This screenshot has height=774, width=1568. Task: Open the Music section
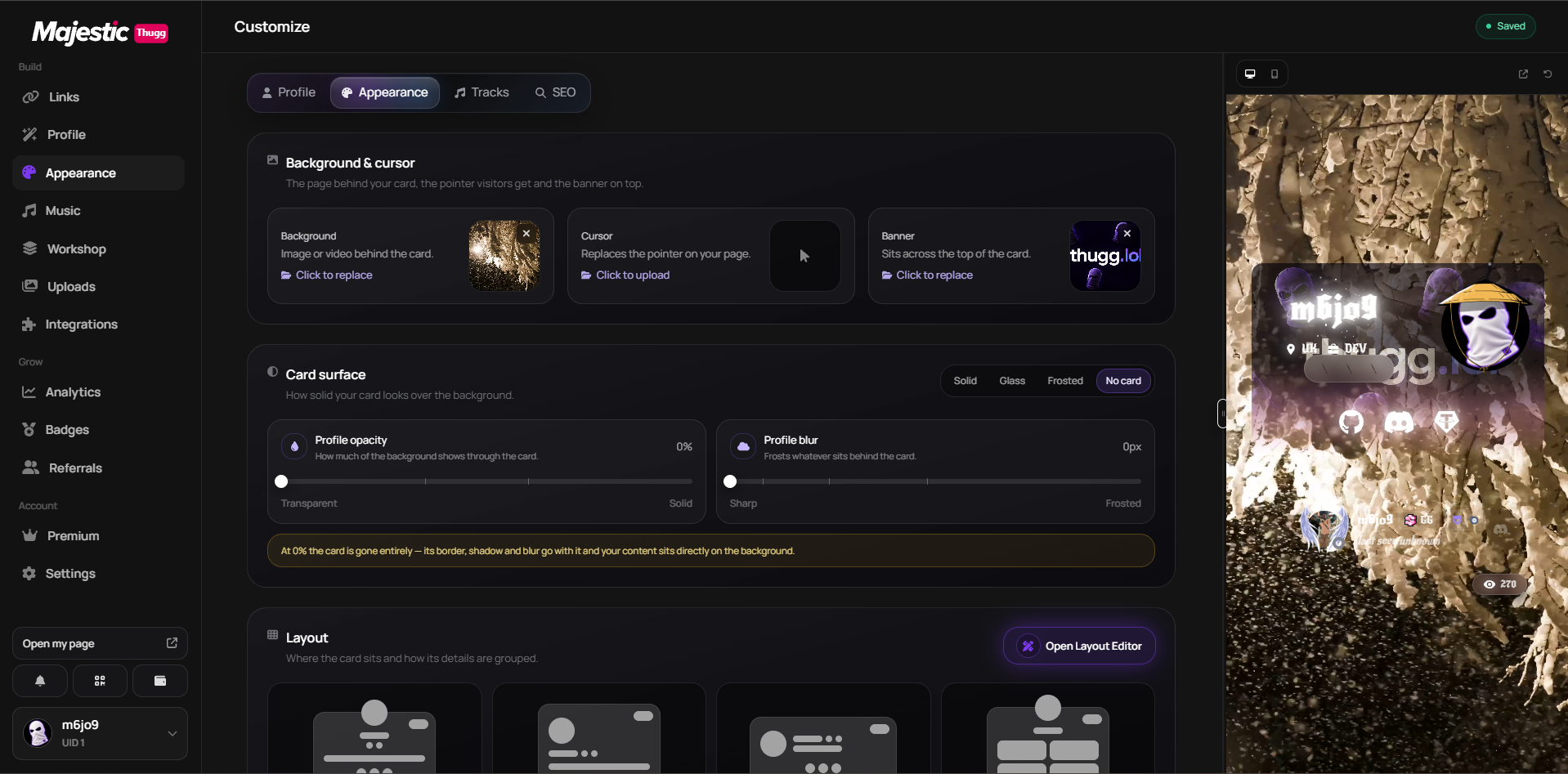[x=98, y=210]
